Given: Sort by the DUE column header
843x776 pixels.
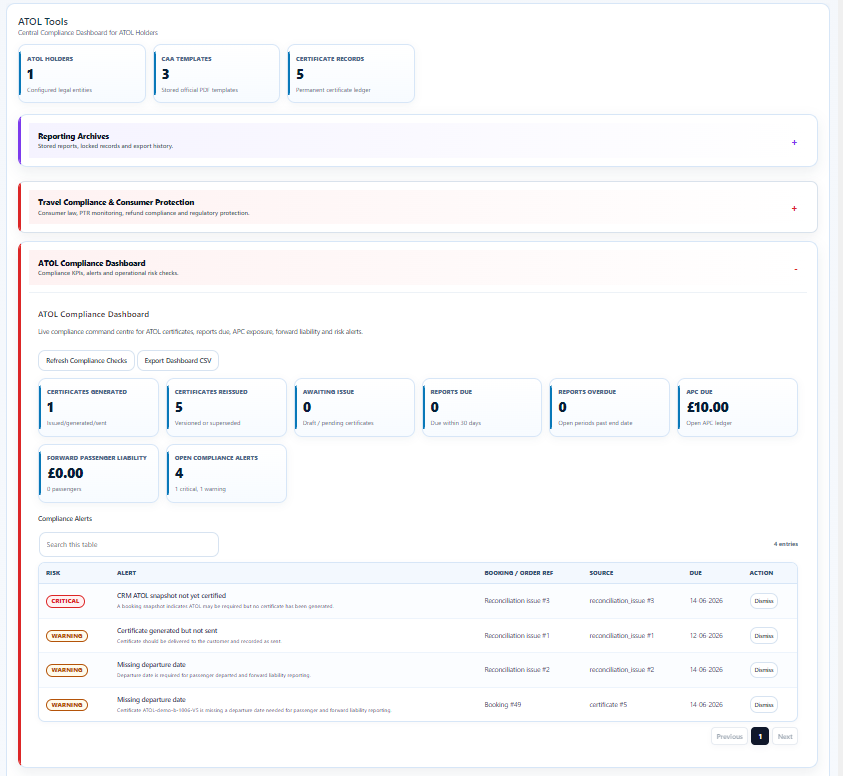Looking at the screenshot, I should coord(696,573).
